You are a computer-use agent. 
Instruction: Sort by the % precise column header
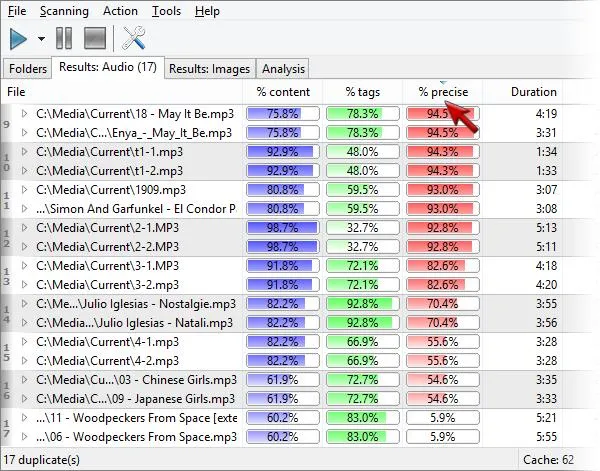(443, 92)
